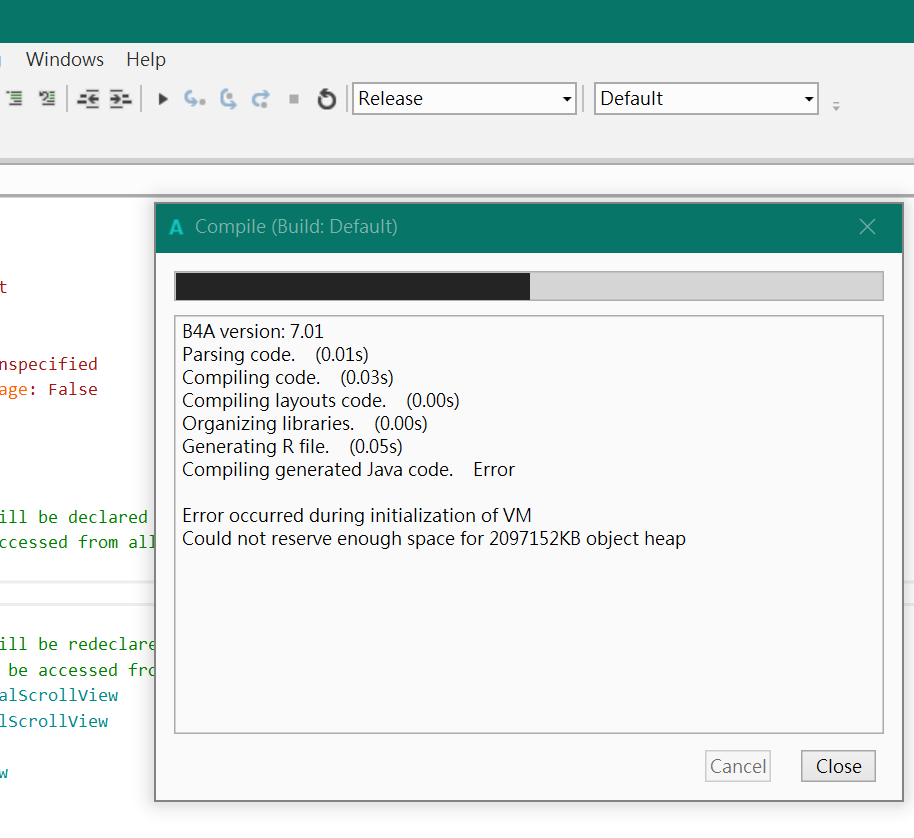
Task: Open the Help menu
Action: (146, 59)
